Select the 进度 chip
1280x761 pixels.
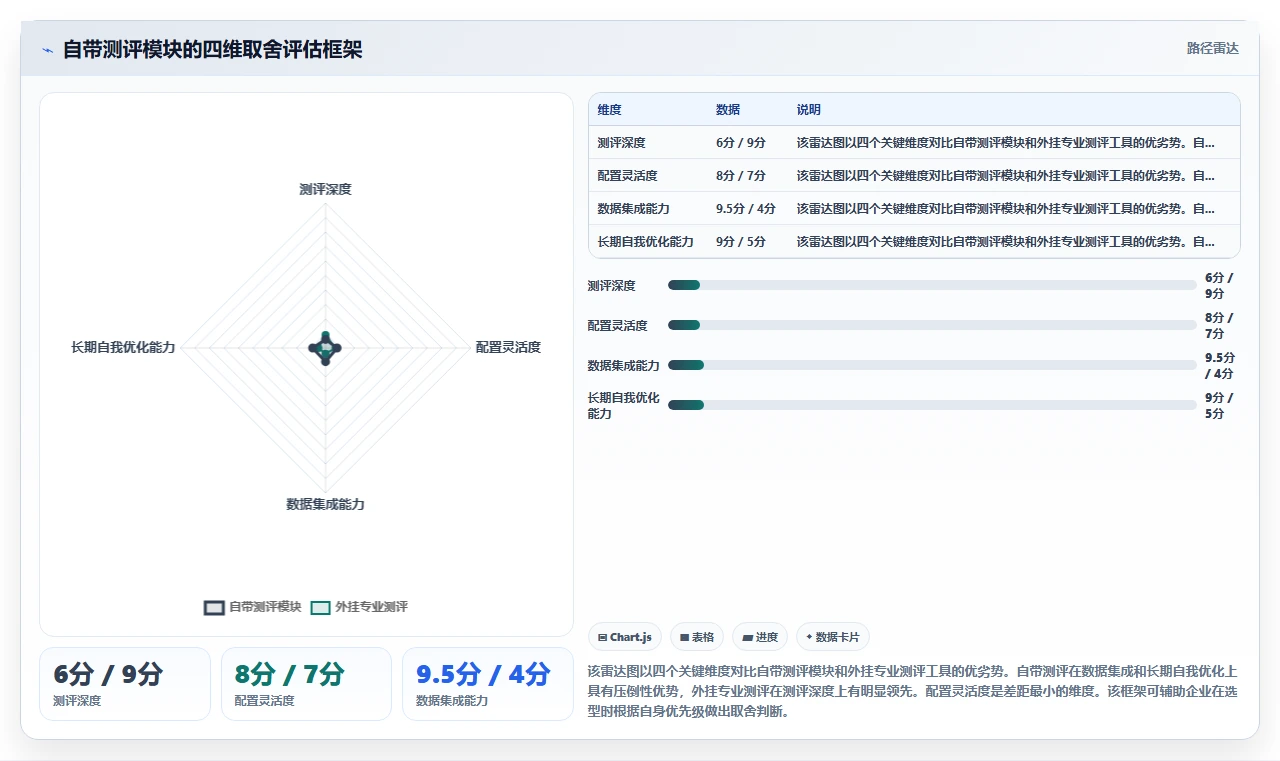click(x=760, y=637)
